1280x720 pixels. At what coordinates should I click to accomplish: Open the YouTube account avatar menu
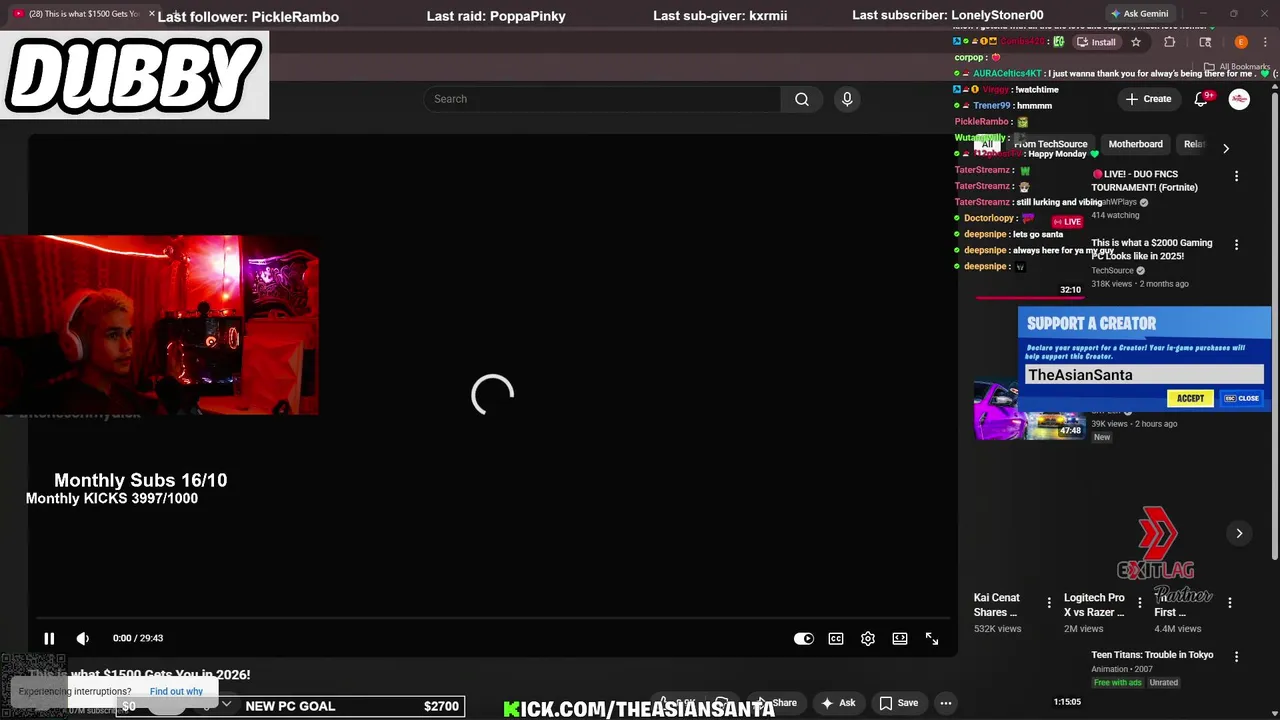(1239, 99)
